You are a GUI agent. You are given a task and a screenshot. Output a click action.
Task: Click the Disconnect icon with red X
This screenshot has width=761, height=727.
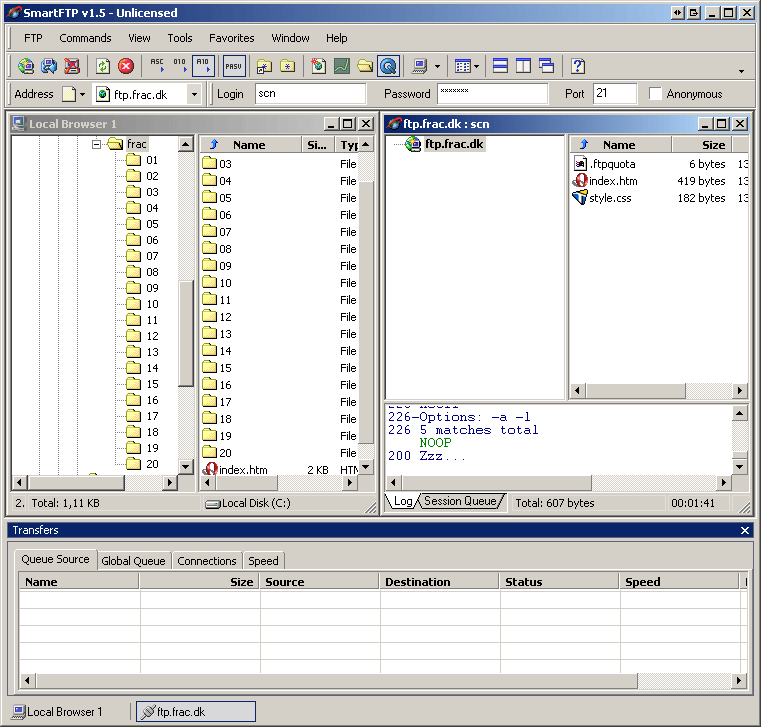point(72,66)
